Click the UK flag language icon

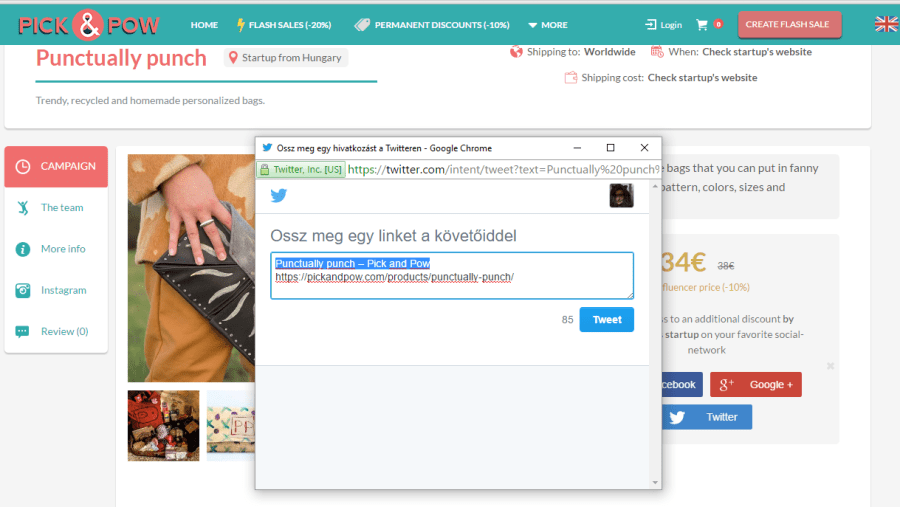(x=886, y=24)
